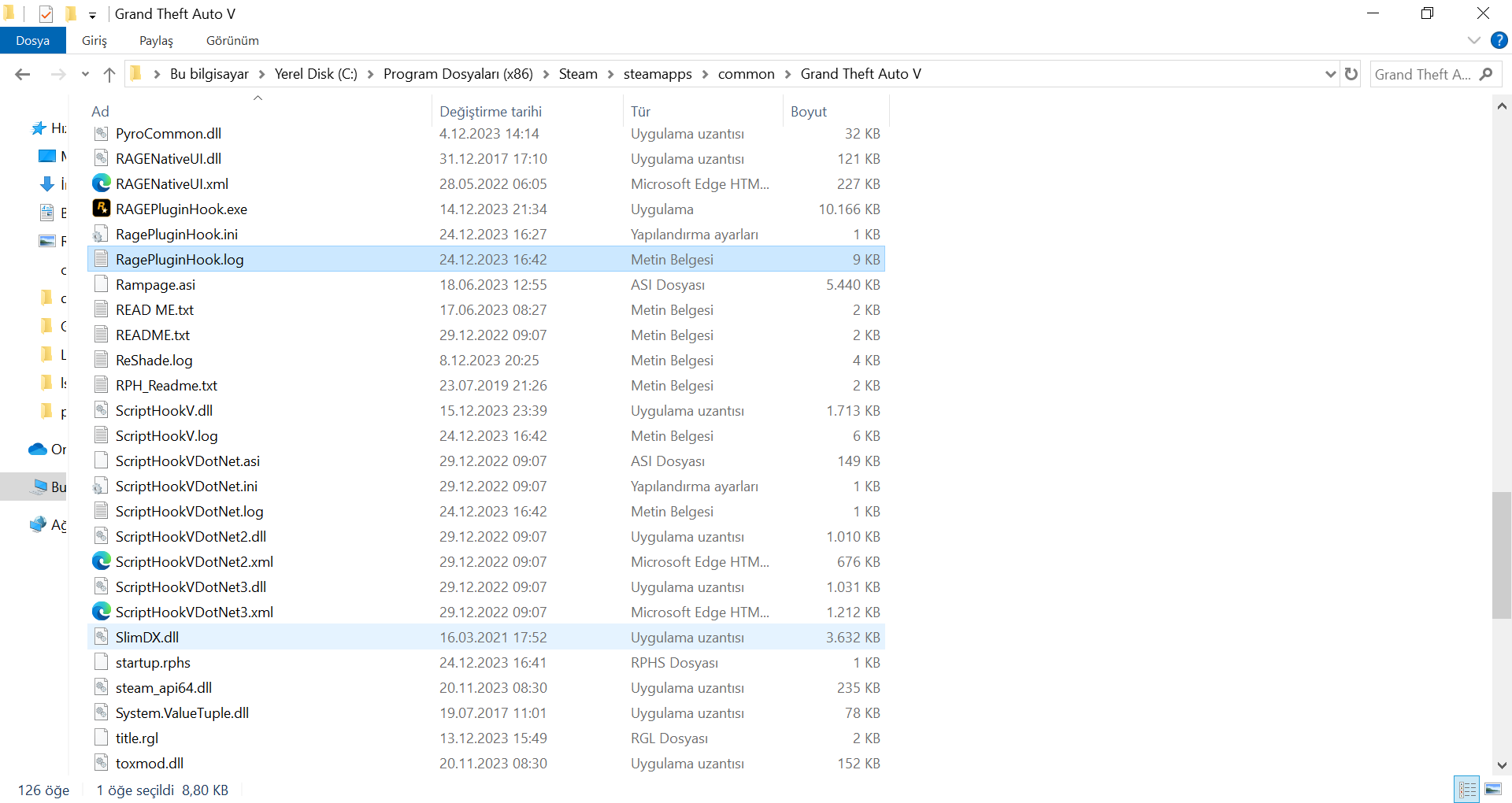Open the recent locations dropdown arrow
The height and width of the screenshot is (803, 1512).
pos(85,74)
